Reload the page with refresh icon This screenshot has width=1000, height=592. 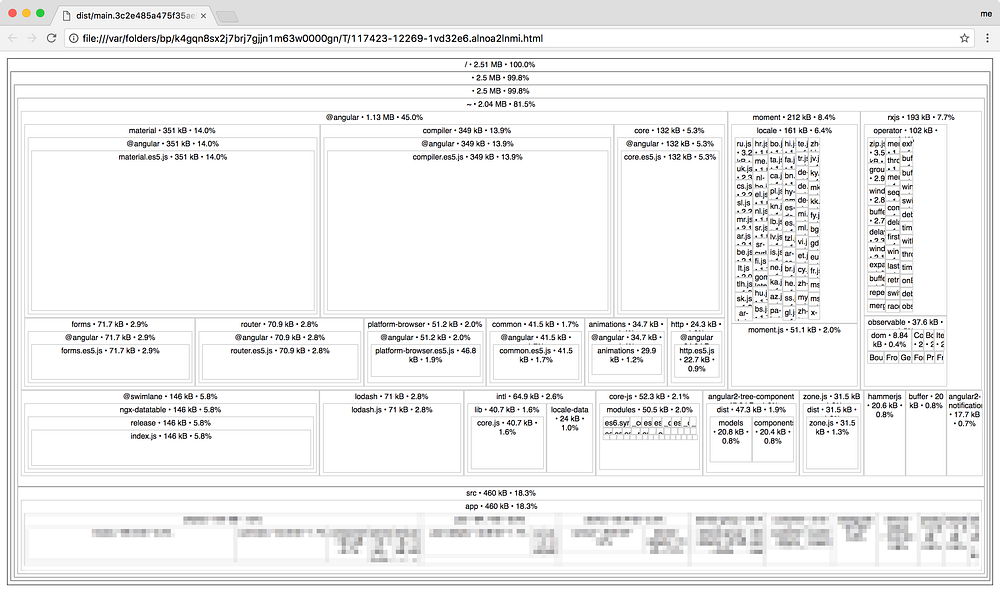click(x=52, y=38)
